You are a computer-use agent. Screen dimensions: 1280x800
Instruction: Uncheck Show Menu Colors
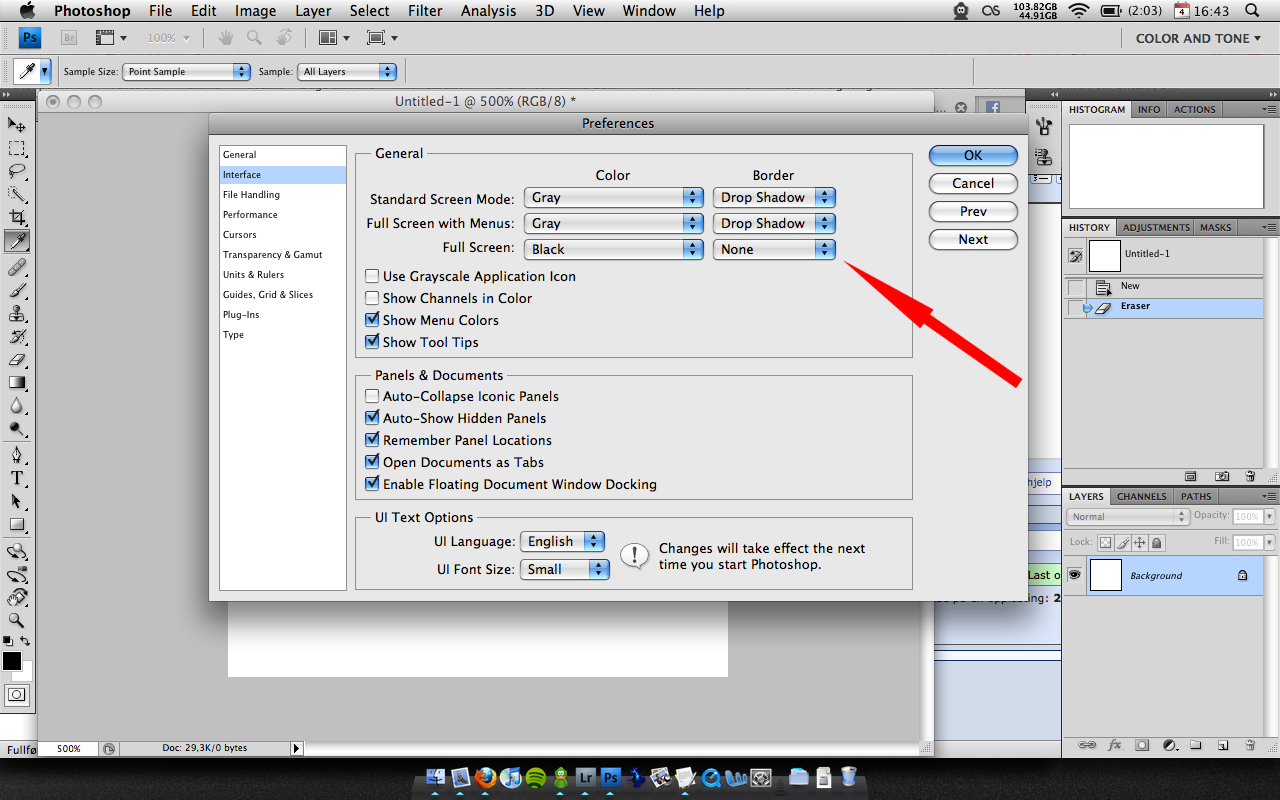point(372,320)
